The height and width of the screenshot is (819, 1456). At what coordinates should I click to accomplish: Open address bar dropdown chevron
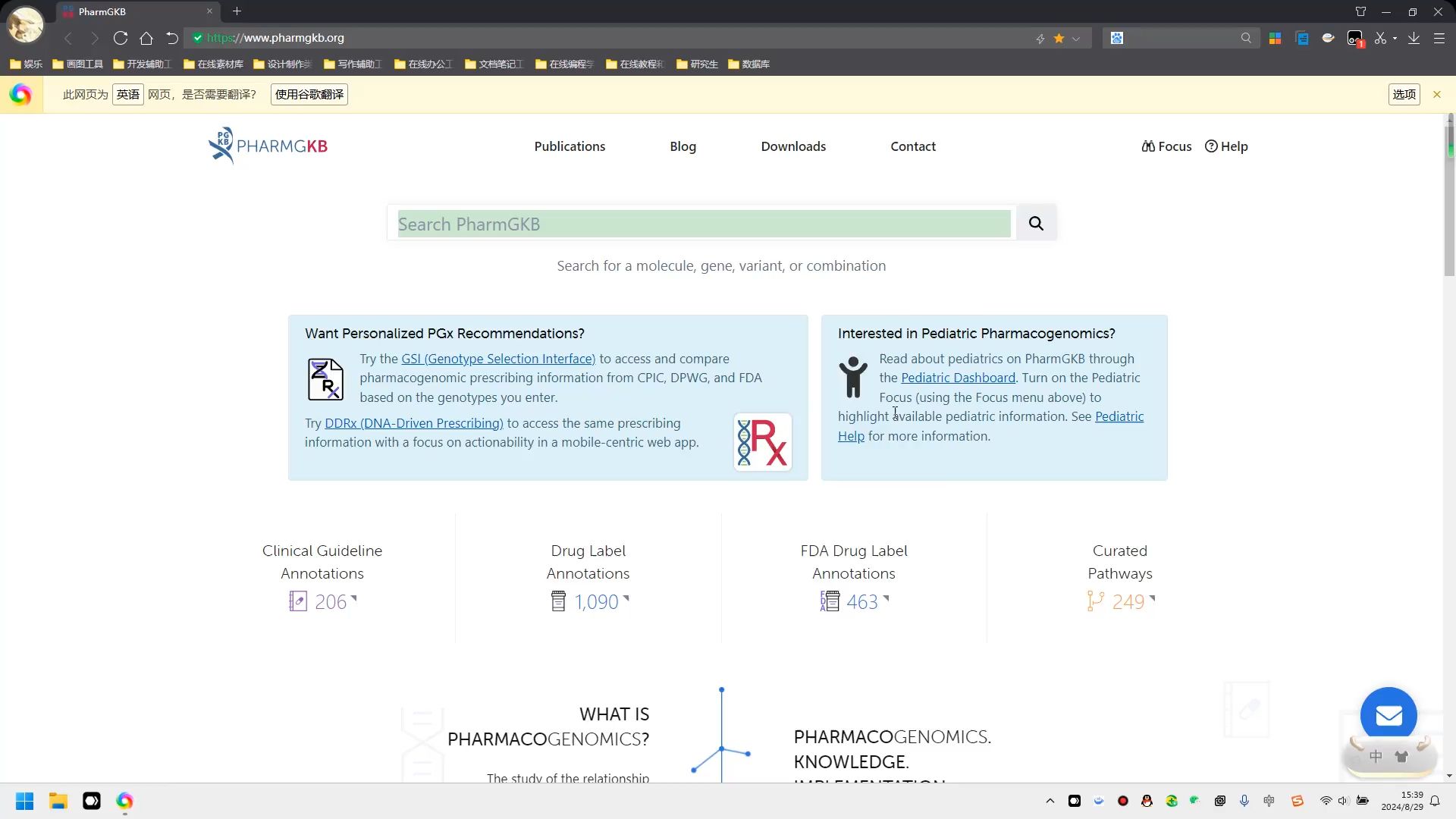1076,38
